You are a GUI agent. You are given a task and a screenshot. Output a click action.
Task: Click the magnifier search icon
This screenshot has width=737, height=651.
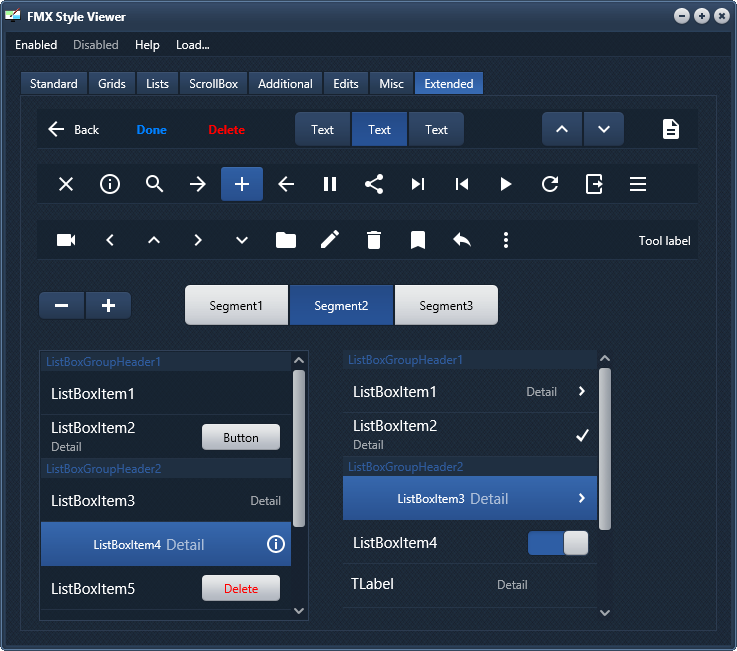point(154,184)
